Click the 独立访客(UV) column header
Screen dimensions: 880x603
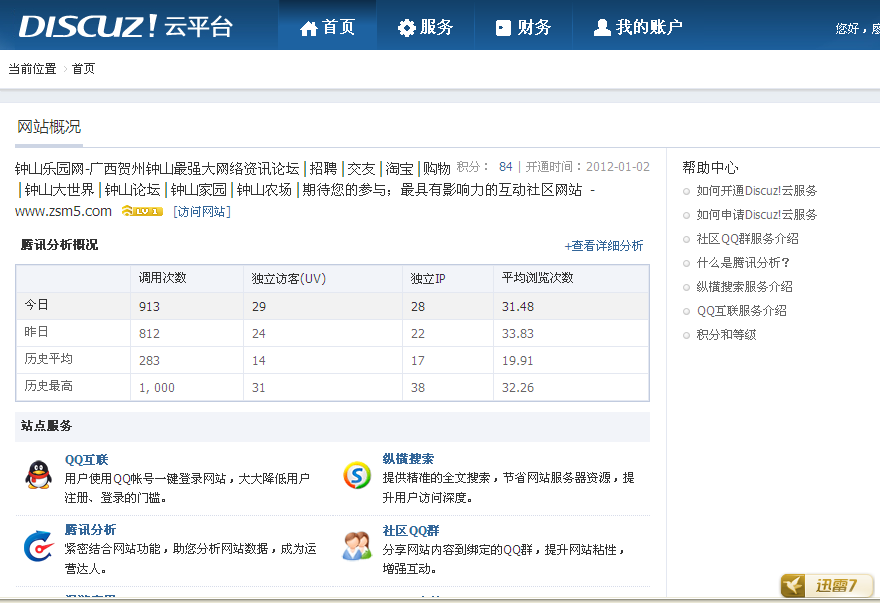(x=288, y=278)
